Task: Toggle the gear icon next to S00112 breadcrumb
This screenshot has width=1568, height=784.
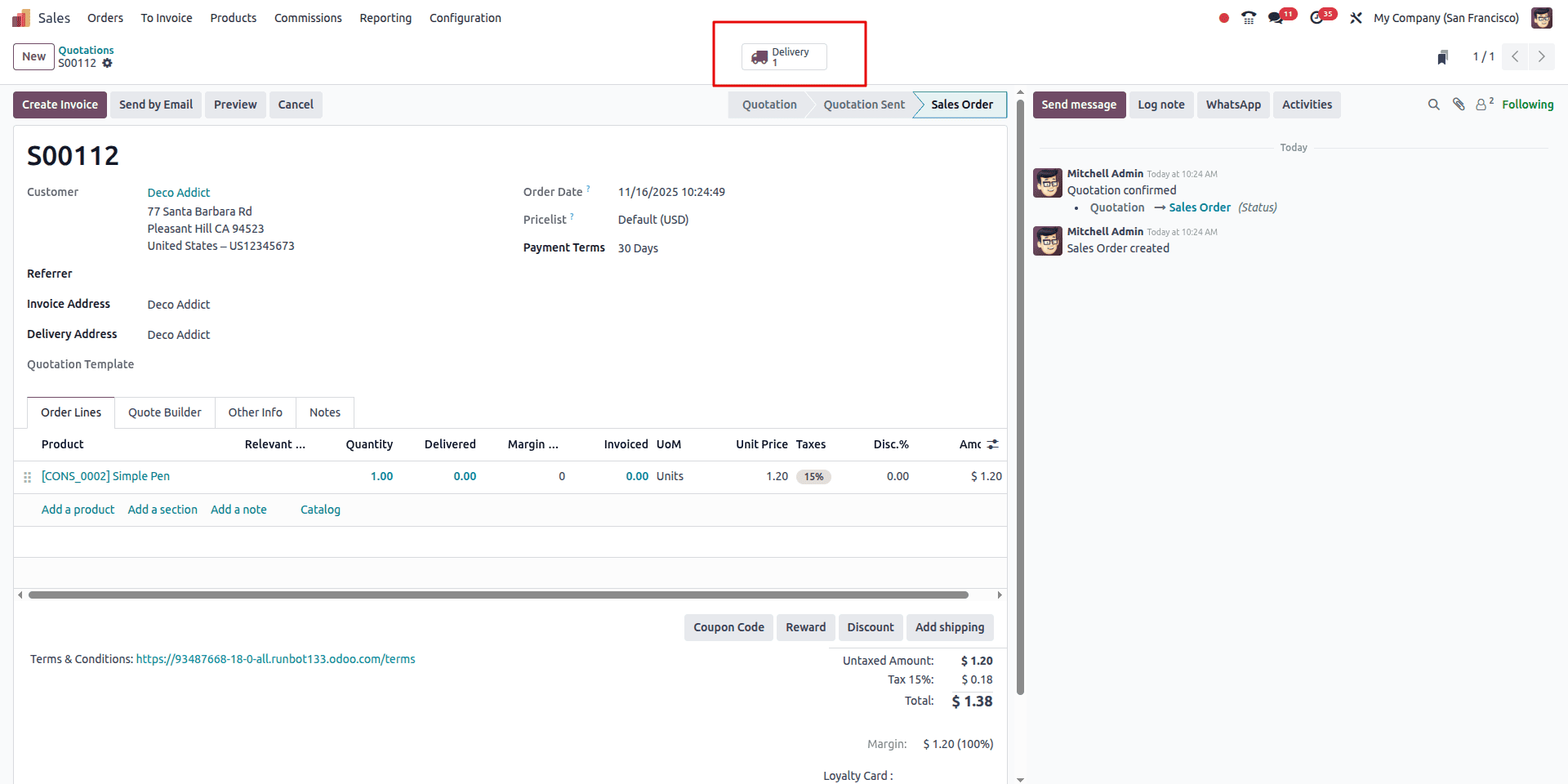Action: point(108,63)
